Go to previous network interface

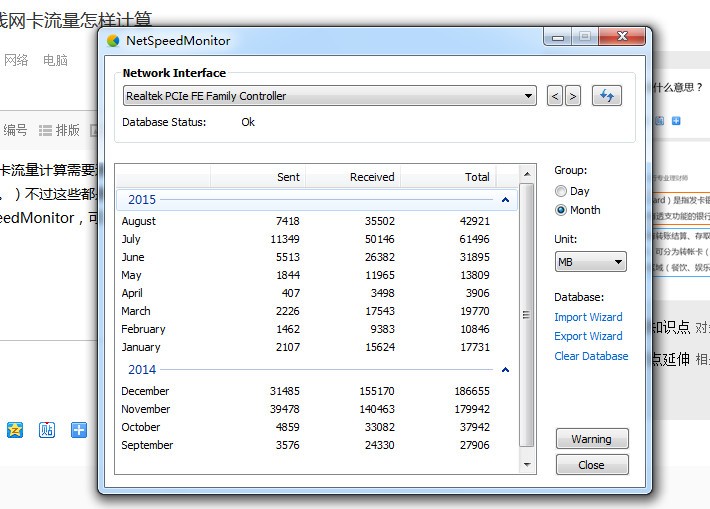click(x=555, y=96)
